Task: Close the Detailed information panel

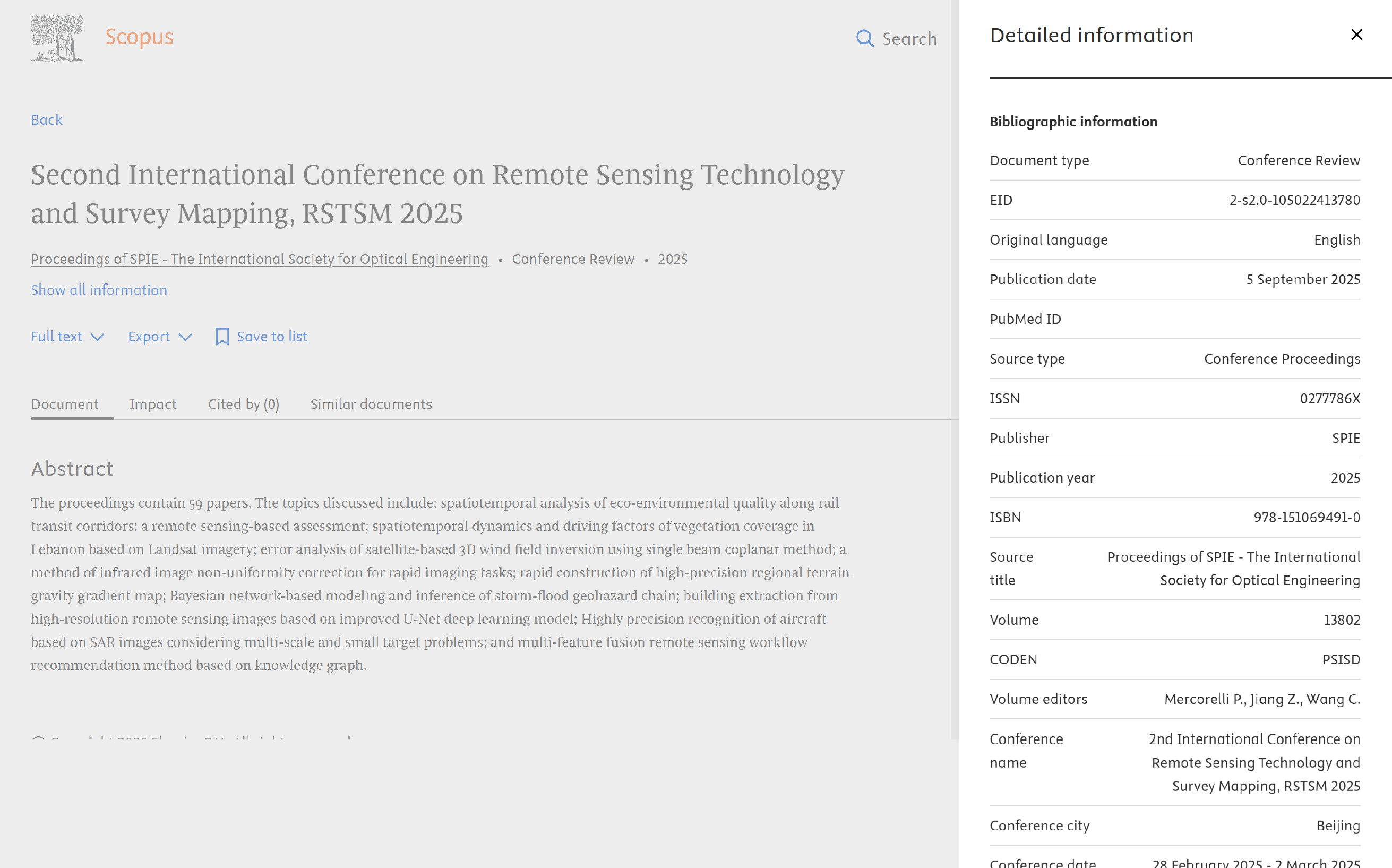Action: pyautogui.click(x=1356, y=35)
